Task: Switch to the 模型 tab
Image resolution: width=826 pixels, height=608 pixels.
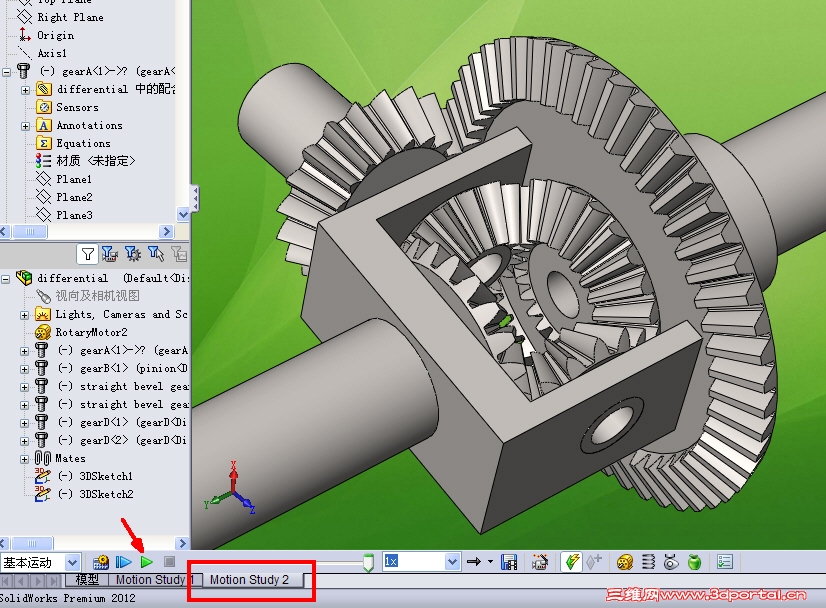Action: [x=87, y=580]
